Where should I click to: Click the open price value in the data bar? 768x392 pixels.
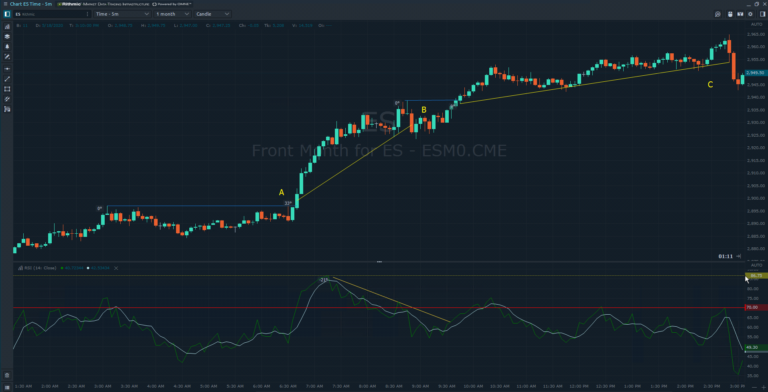(x=122, y=25)
